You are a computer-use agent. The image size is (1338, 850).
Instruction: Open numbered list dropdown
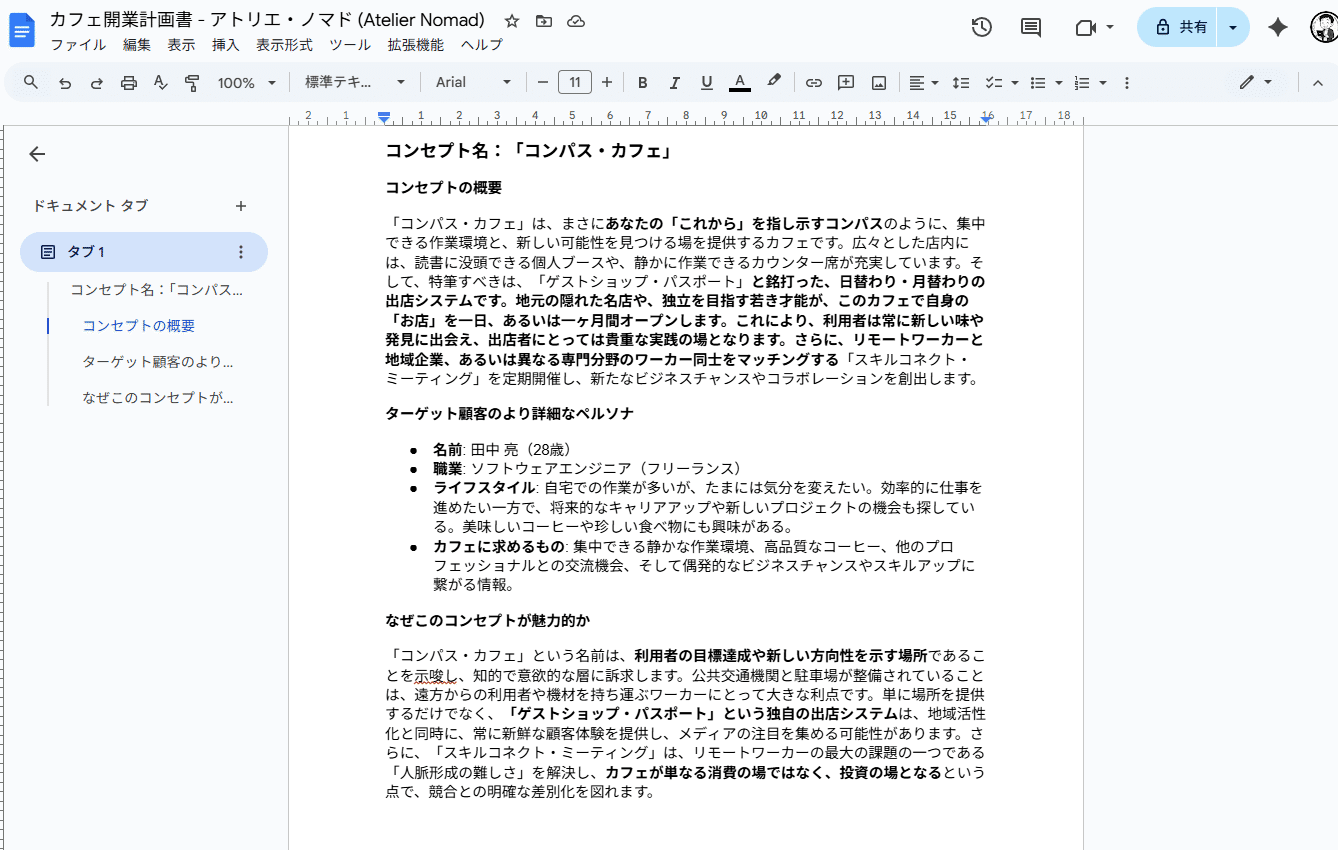point(1089,82)
